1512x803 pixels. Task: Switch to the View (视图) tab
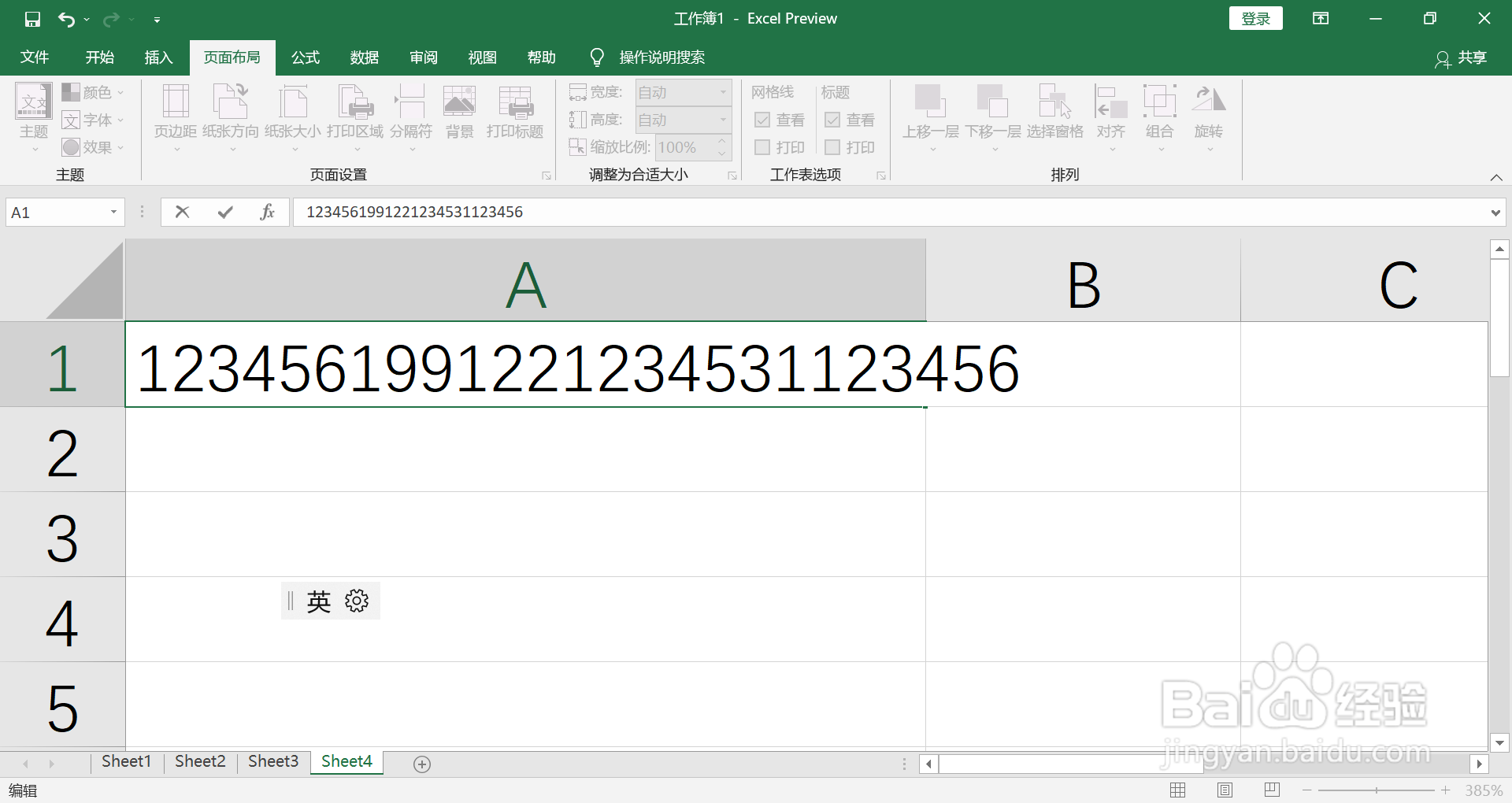pos(483,57)
